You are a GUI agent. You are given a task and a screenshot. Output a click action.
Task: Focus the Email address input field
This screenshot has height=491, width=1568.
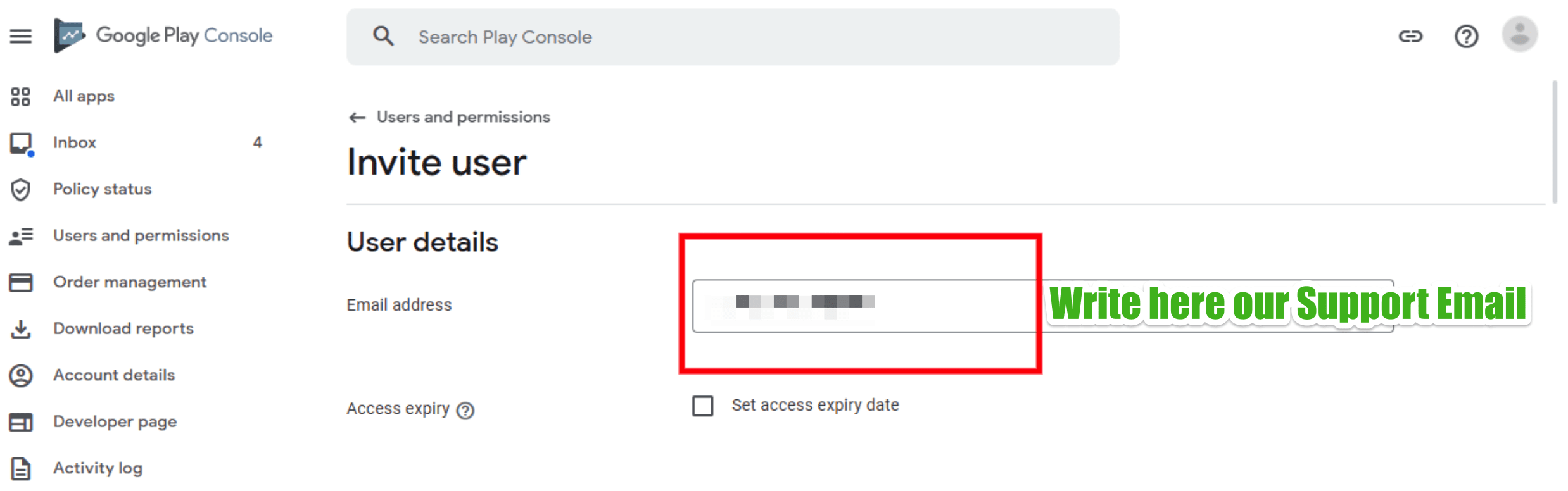coord(1043,306)
